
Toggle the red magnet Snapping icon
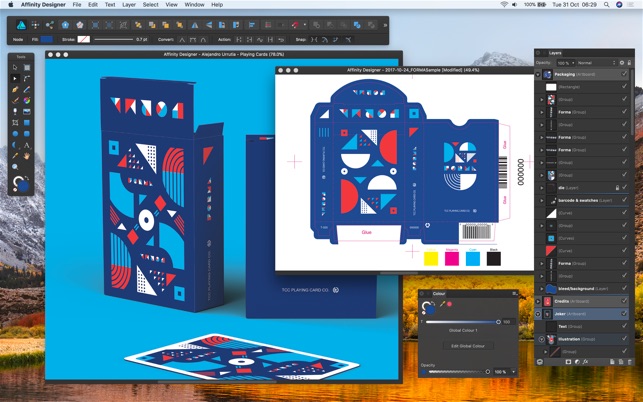[x=295, y=25]
